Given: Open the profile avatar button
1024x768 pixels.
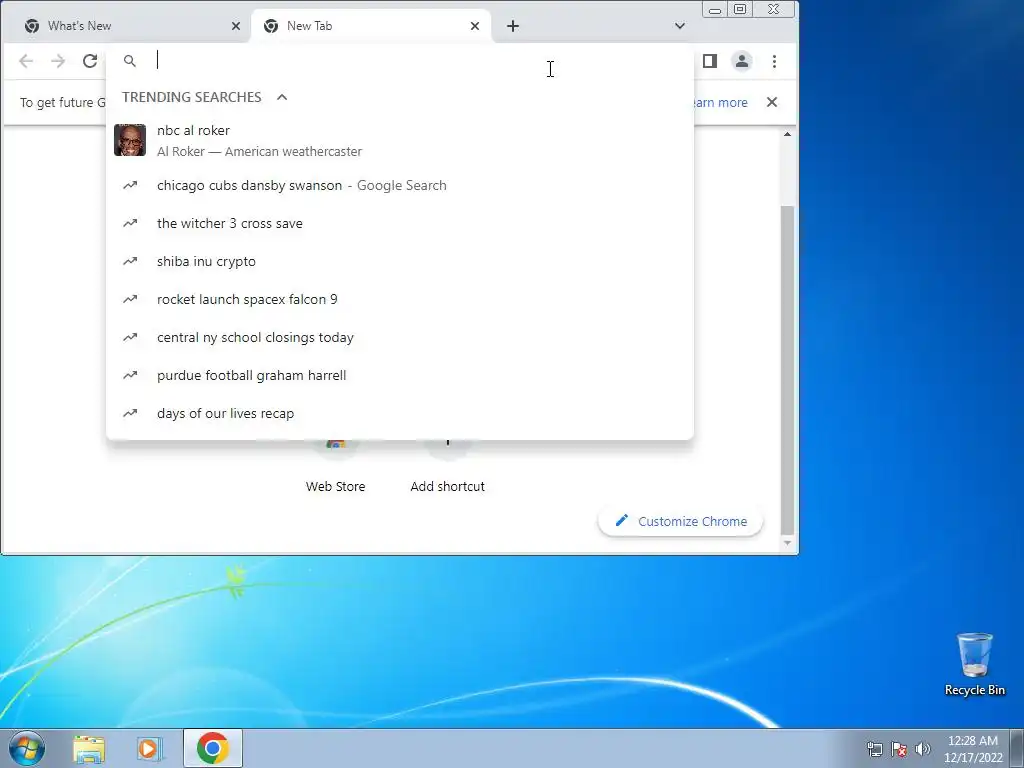Looking at the screenshot, I should [x=742, y=61].
